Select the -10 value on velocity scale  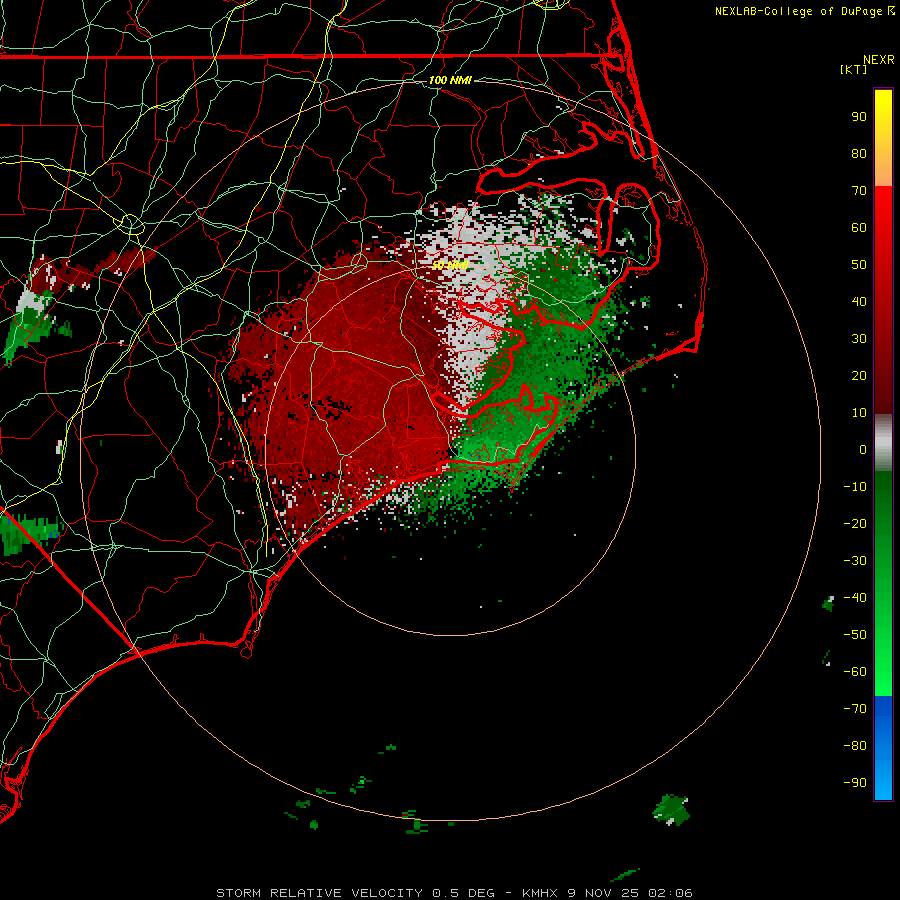coord(855,487)
